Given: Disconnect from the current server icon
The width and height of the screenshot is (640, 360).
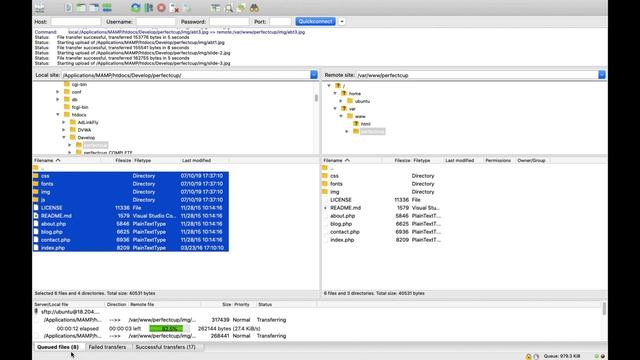Looking at the screenshot, I should [x=174, y=7].
